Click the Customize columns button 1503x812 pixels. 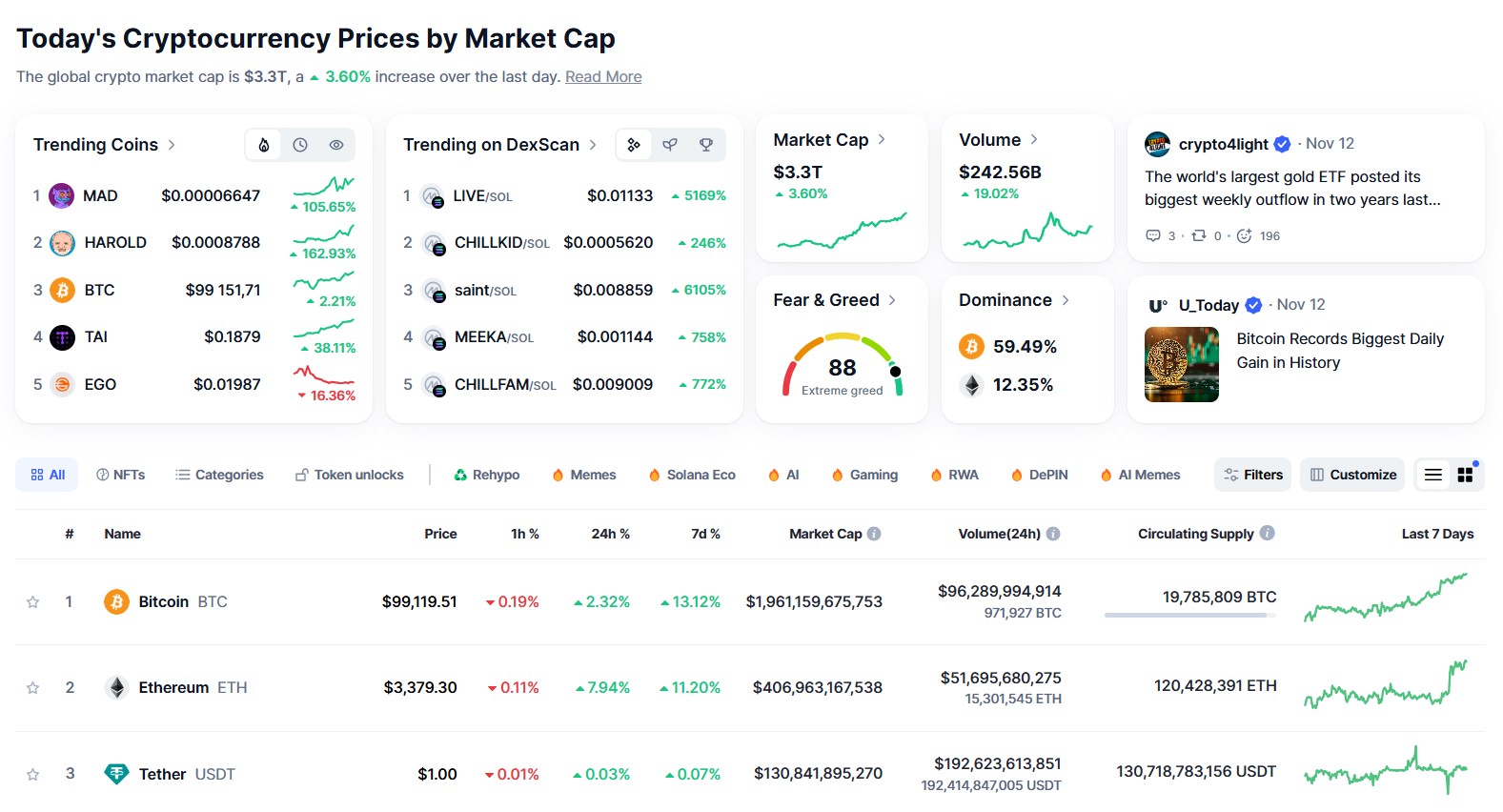tap(1352, 475)
